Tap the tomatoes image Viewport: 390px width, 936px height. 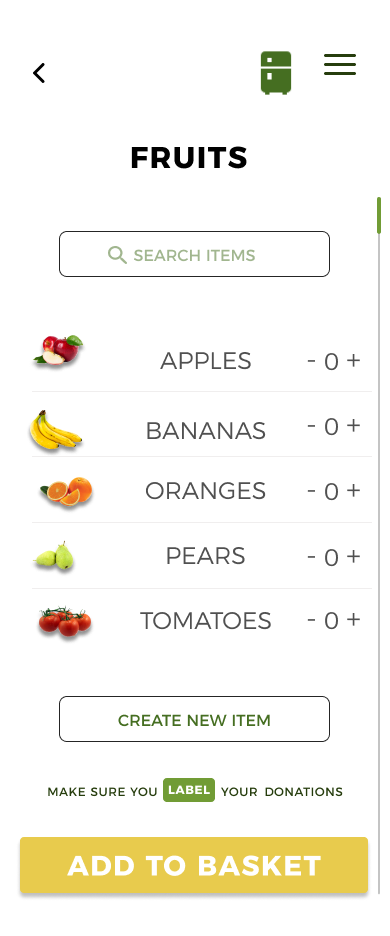tap(65, 621)
